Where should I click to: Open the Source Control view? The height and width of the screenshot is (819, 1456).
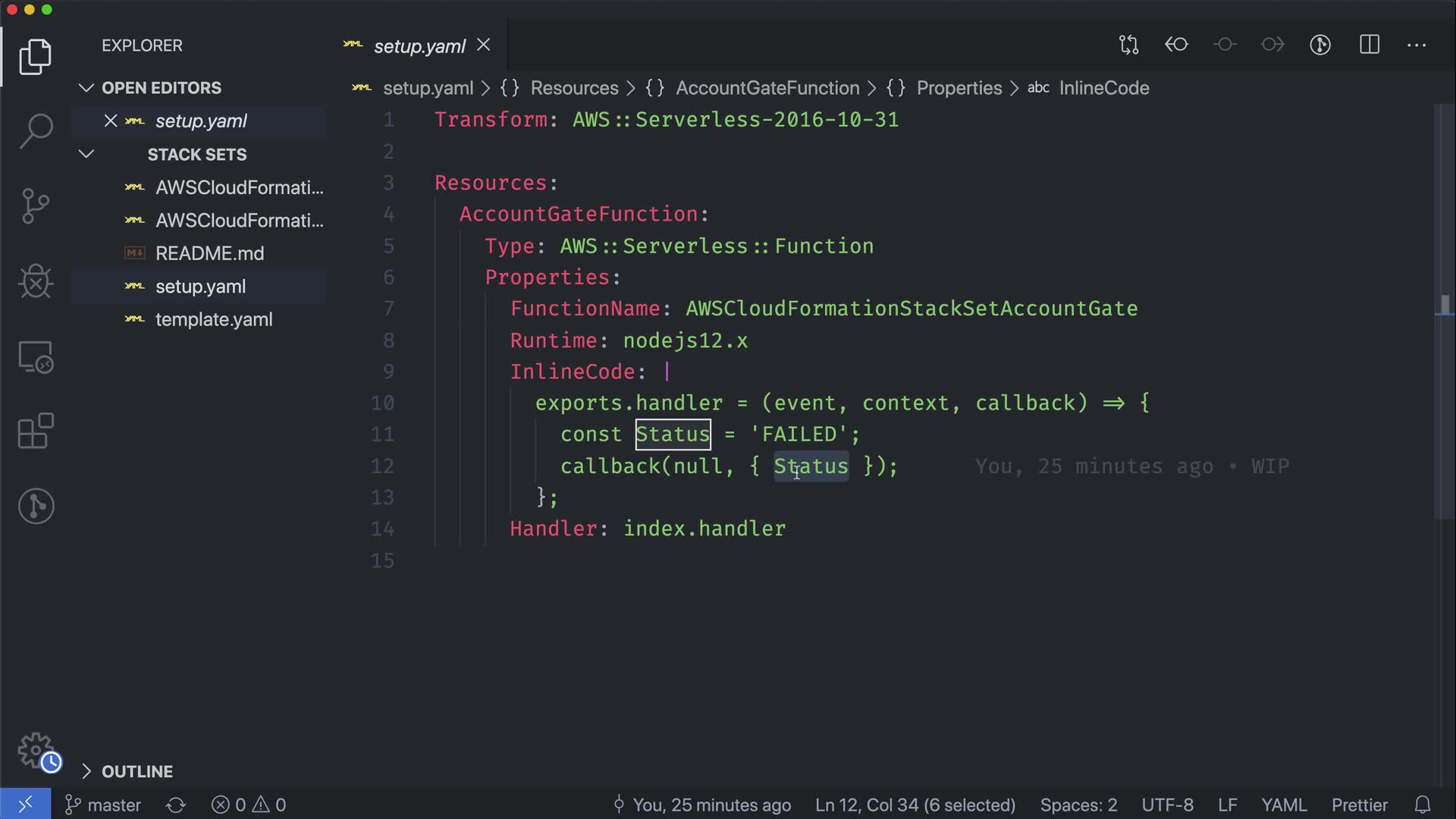[36, 206]
